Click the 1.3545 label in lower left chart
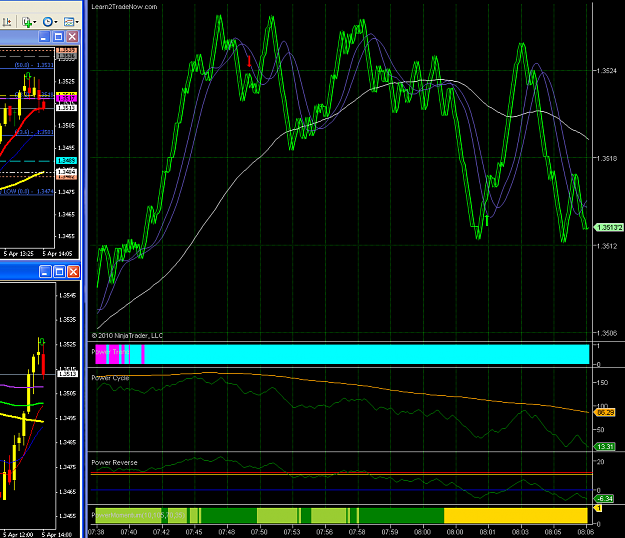The image size is (625, 538). click(x=67, y=295)
